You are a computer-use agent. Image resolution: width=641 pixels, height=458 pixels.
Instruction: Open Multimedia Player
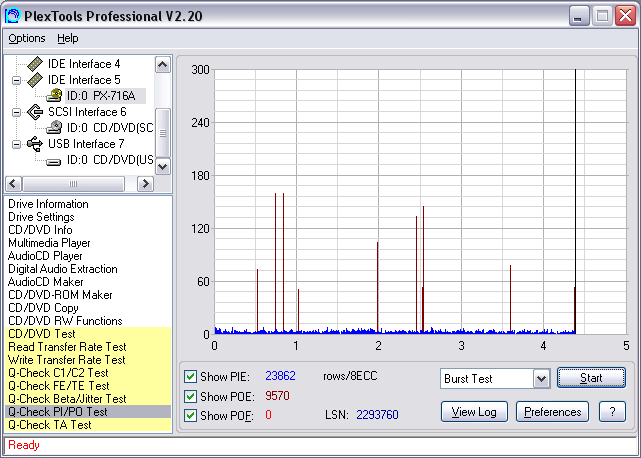(49, 243)
